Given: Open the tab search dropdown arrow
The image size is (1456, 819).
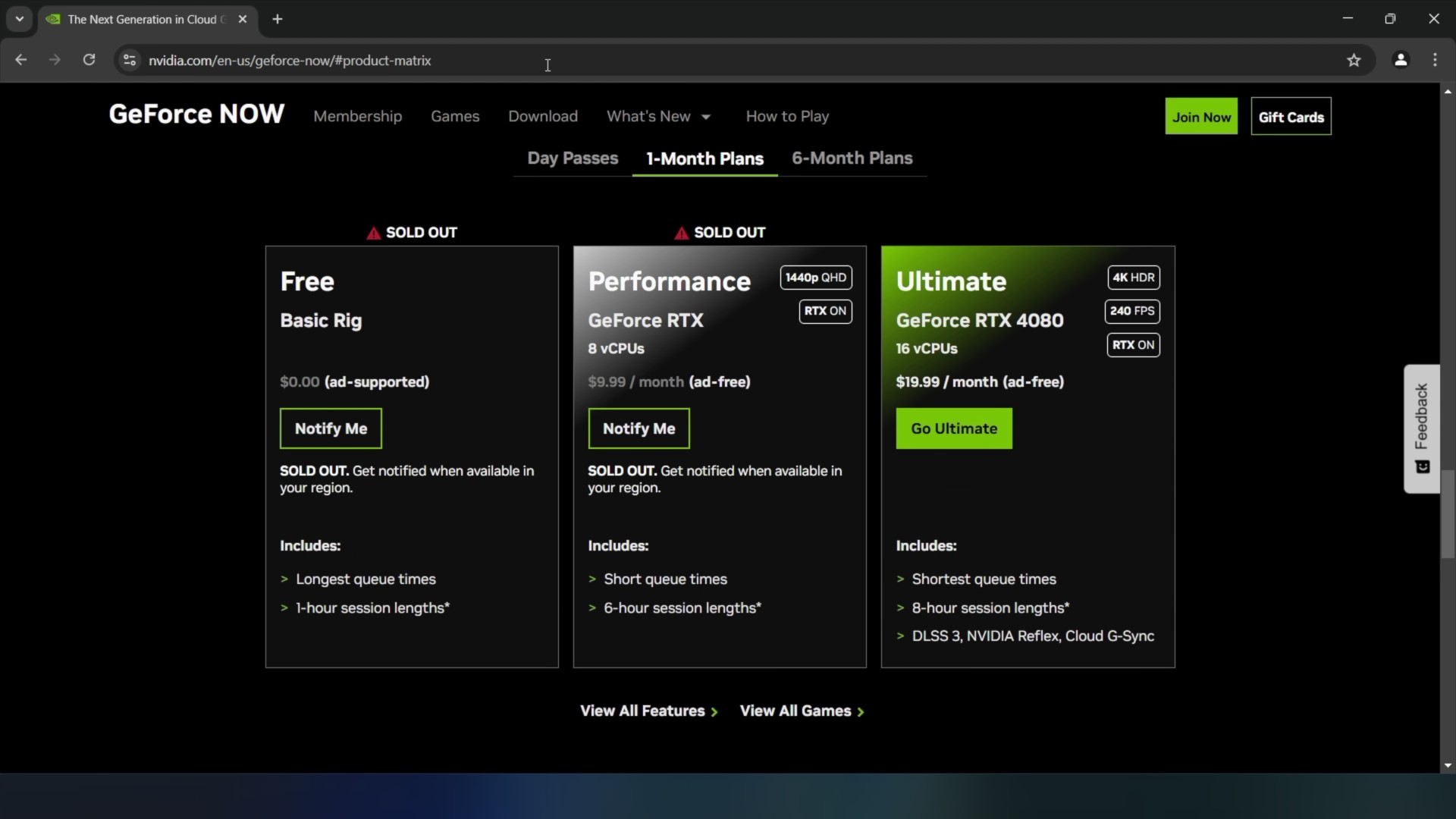Looking at the screenshot, I should 19,19.
